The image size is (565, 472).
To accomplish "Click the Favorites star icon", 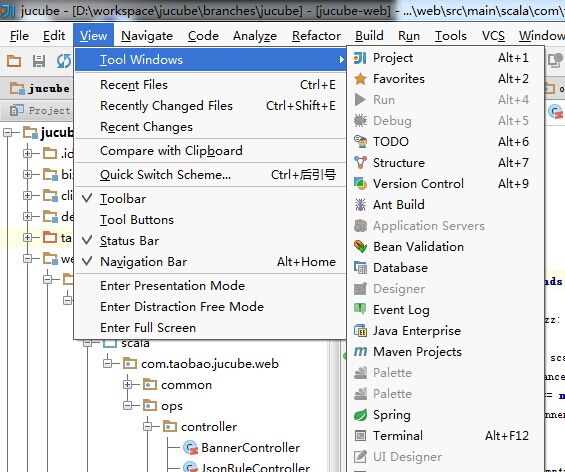I will [x=360, y=79].
